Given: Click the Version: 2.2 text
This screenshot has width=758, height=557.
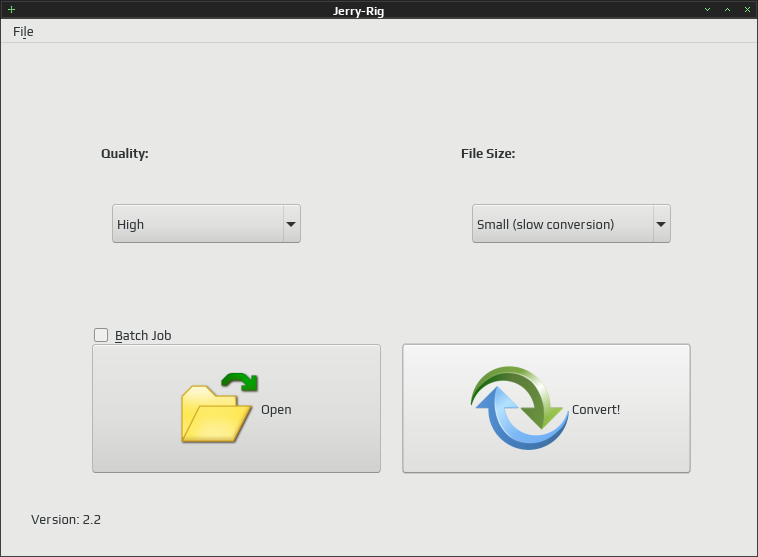Looking at the screenshot, I should click(x=66, y=520).
